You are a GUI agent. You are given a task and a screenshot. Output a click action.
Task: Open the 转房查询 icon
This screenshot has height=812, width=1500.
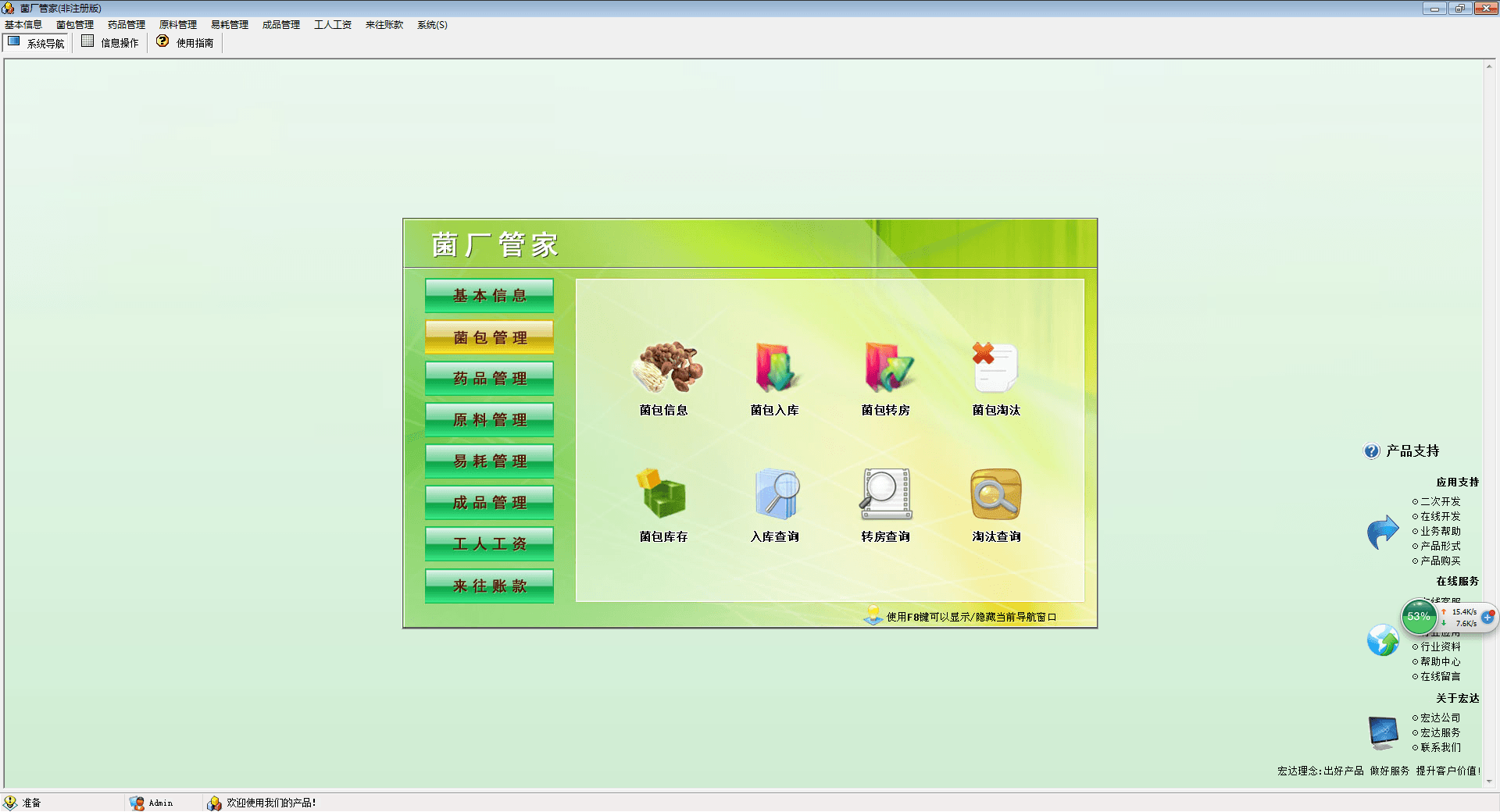pyautogui.click(x=886, y=493)
